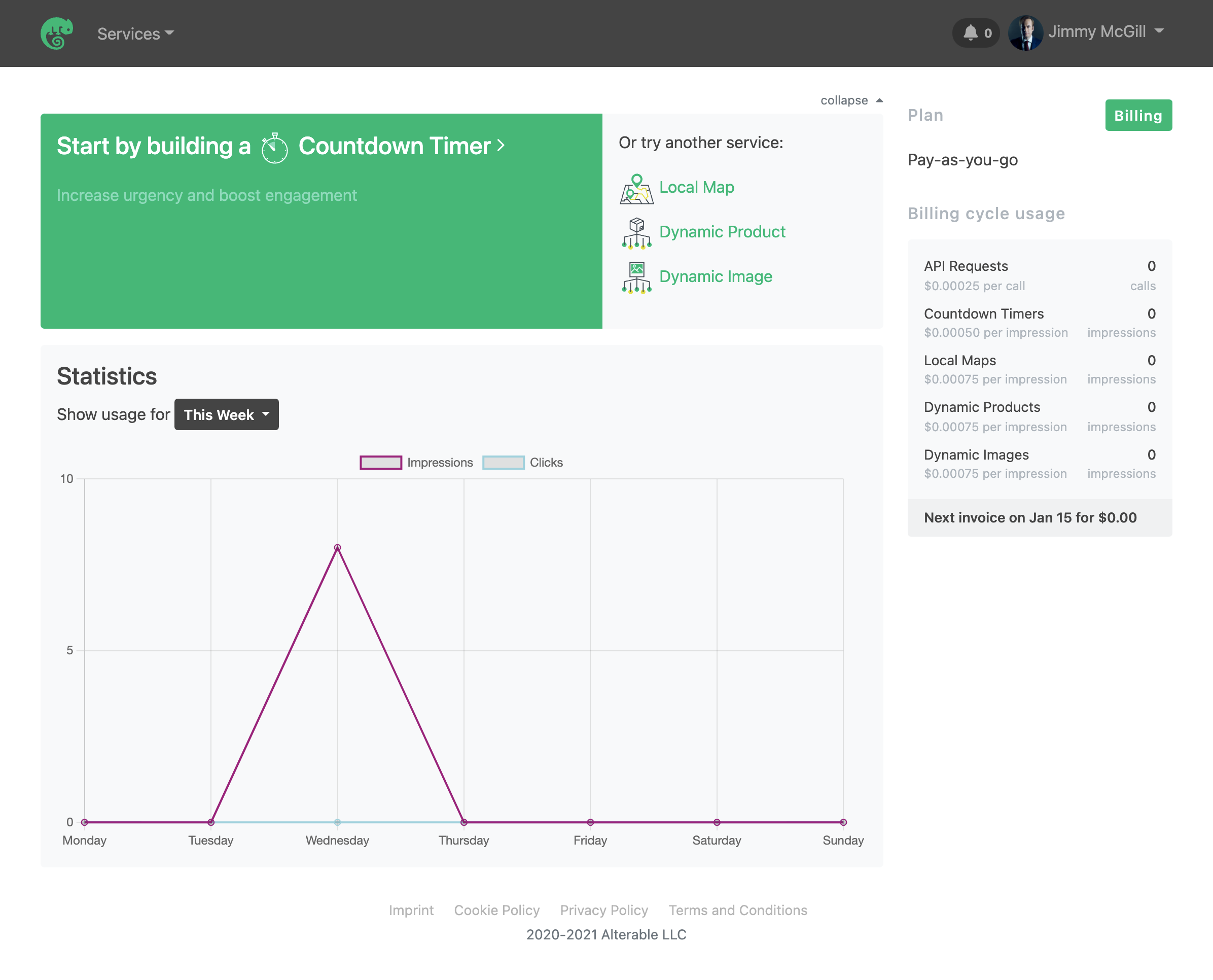Screen dimensions: 1213x980
Task: Open notifications bell icon
Action: (970, 32)
